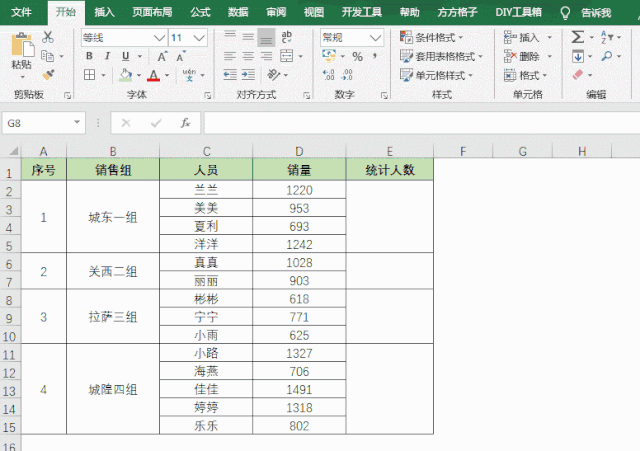640x451 pixels.
Task: Apply percent style format
Action: tap(358, 56)
